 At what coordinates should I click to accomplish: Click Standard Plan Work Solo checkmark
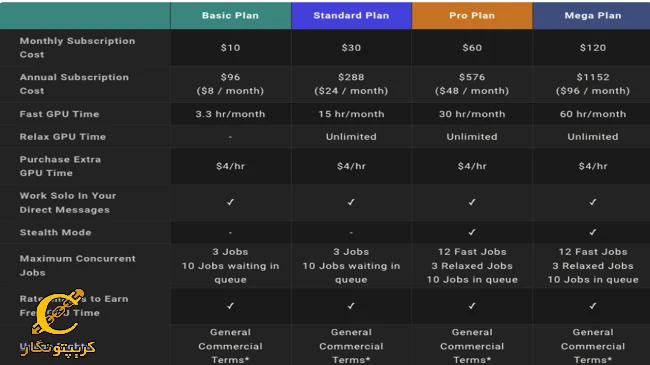tap(351, 202)
